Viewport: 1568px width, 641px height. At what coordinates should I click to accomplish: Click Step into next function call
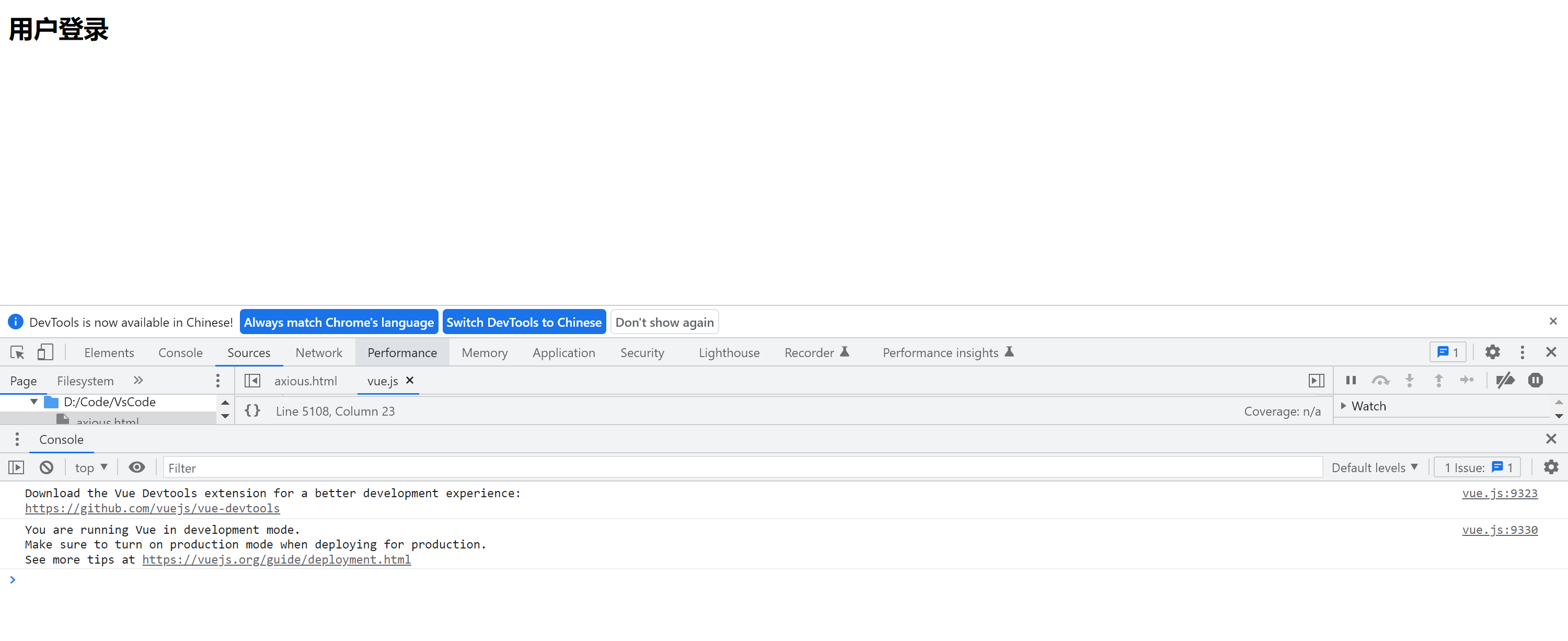point(1409,381)
